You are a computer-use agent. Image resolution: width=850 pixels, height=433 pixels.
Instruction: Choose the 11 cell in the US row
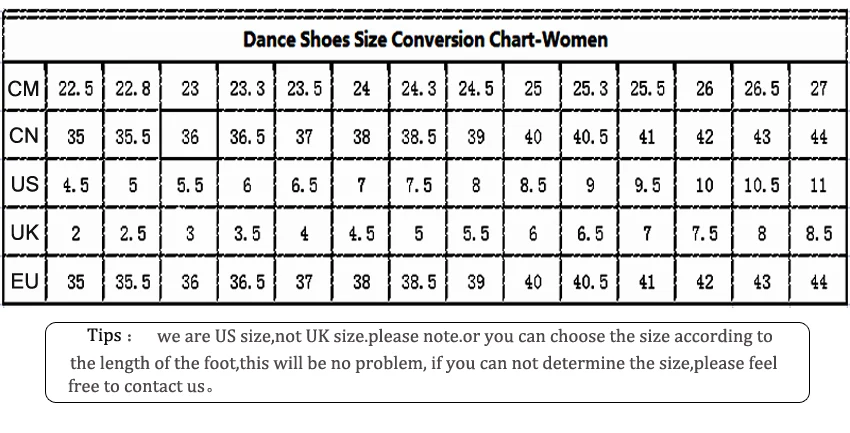click(819, 185)
